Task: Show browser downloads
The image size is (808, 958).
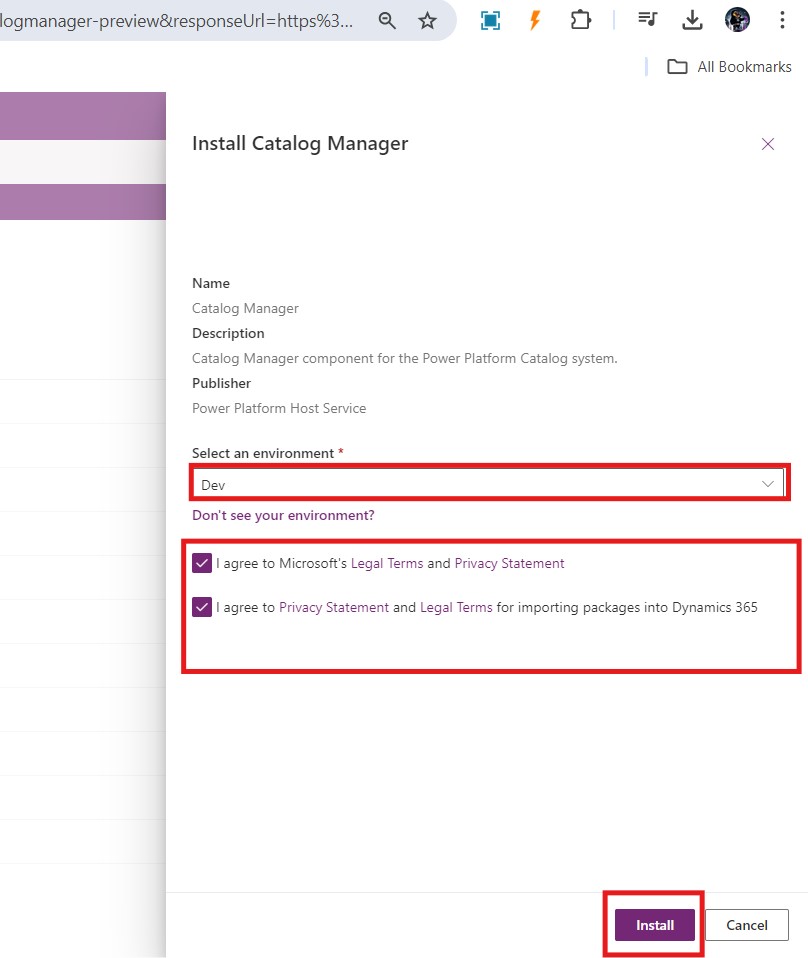Action: [692, 20]
